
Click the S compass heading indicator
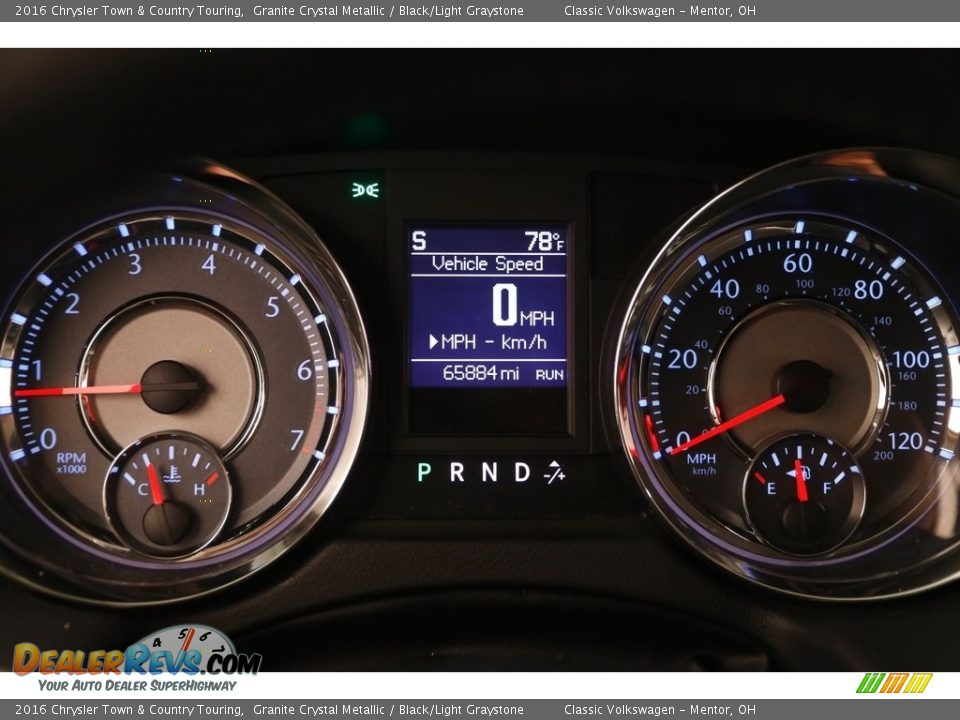point(419,241)
